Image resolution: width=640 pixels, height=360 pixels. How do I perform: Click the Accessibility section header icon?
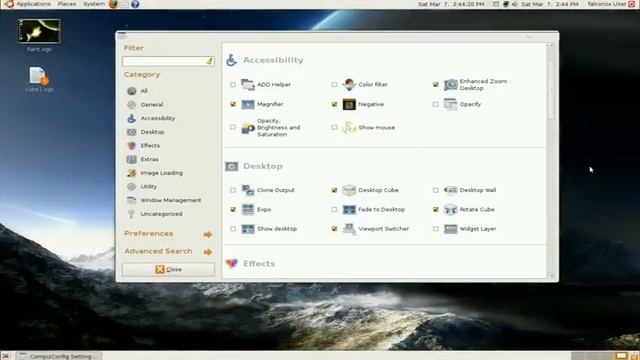tap(231, 60)
